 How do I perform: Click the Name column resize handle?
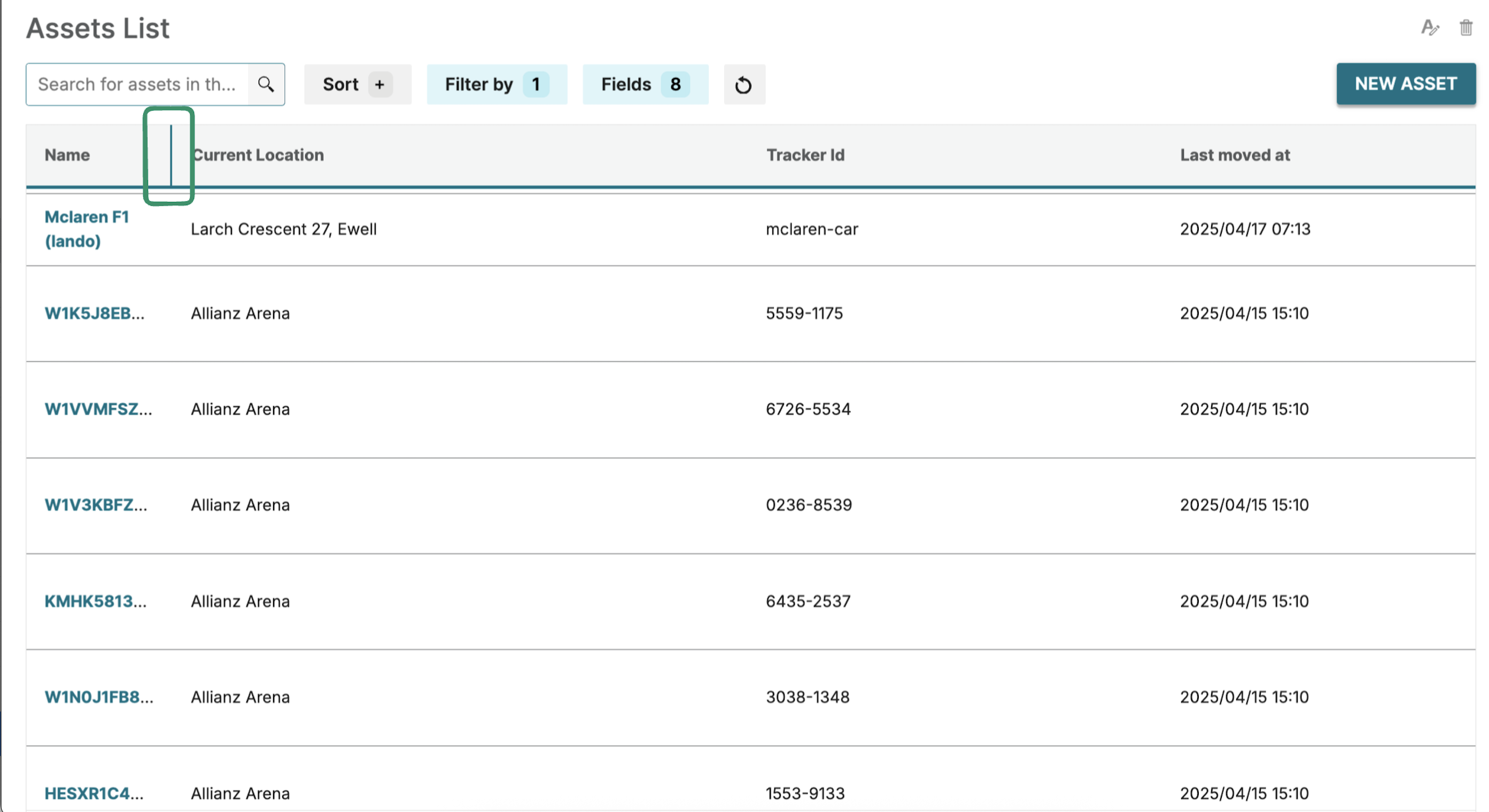(x=170, y=155)
